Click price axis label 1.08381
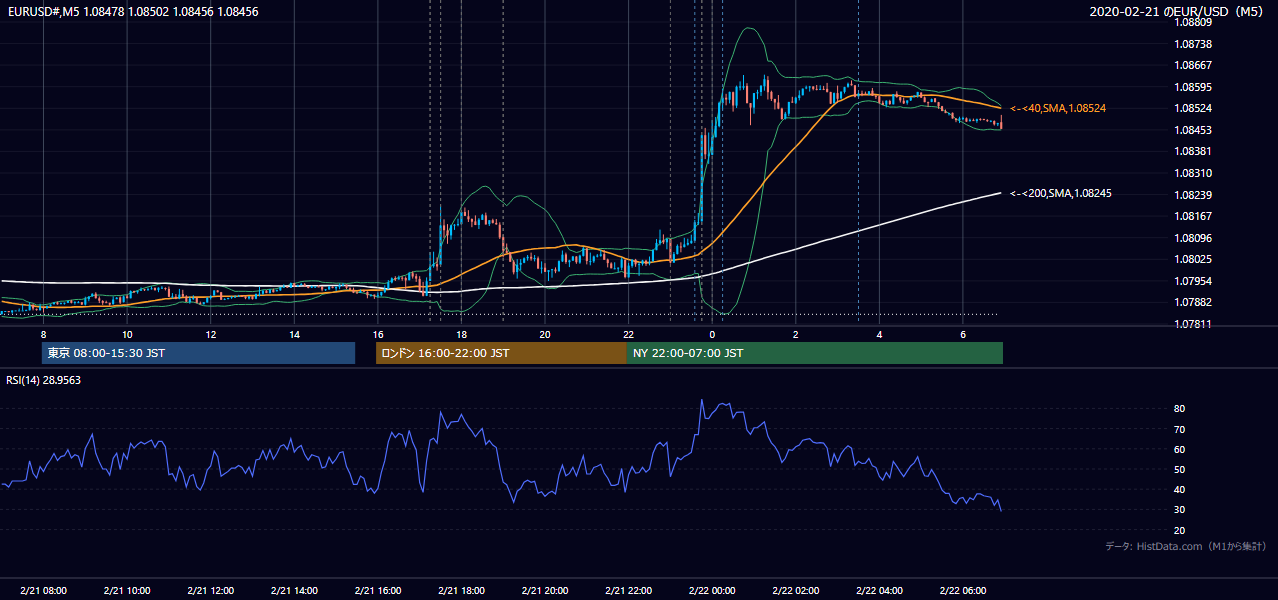Viewport: 1278px width, 600px height. (x=1194, y=151)
